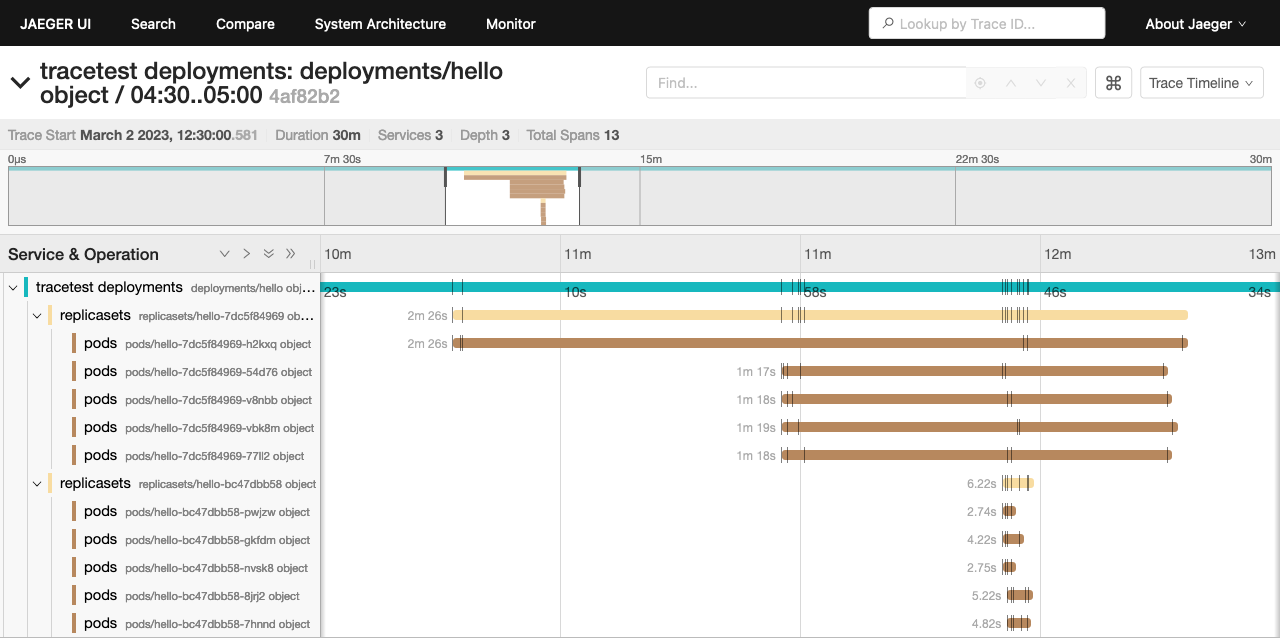Screen dimensions: 1280x643
Task: Collapse the tracetest deployments span row
Action: click(x=13, y=288)
